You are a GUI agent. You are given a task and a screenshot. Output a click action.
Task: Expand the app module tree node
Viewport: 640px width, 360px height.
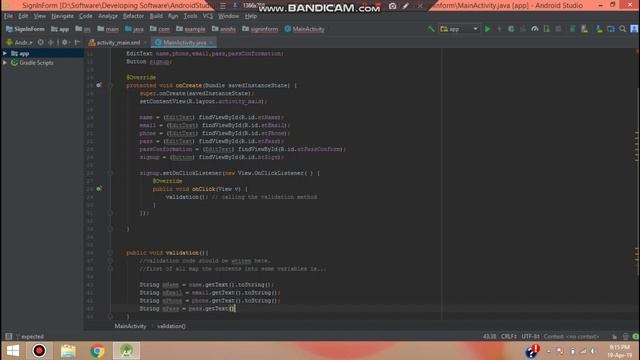pos(5,53)
